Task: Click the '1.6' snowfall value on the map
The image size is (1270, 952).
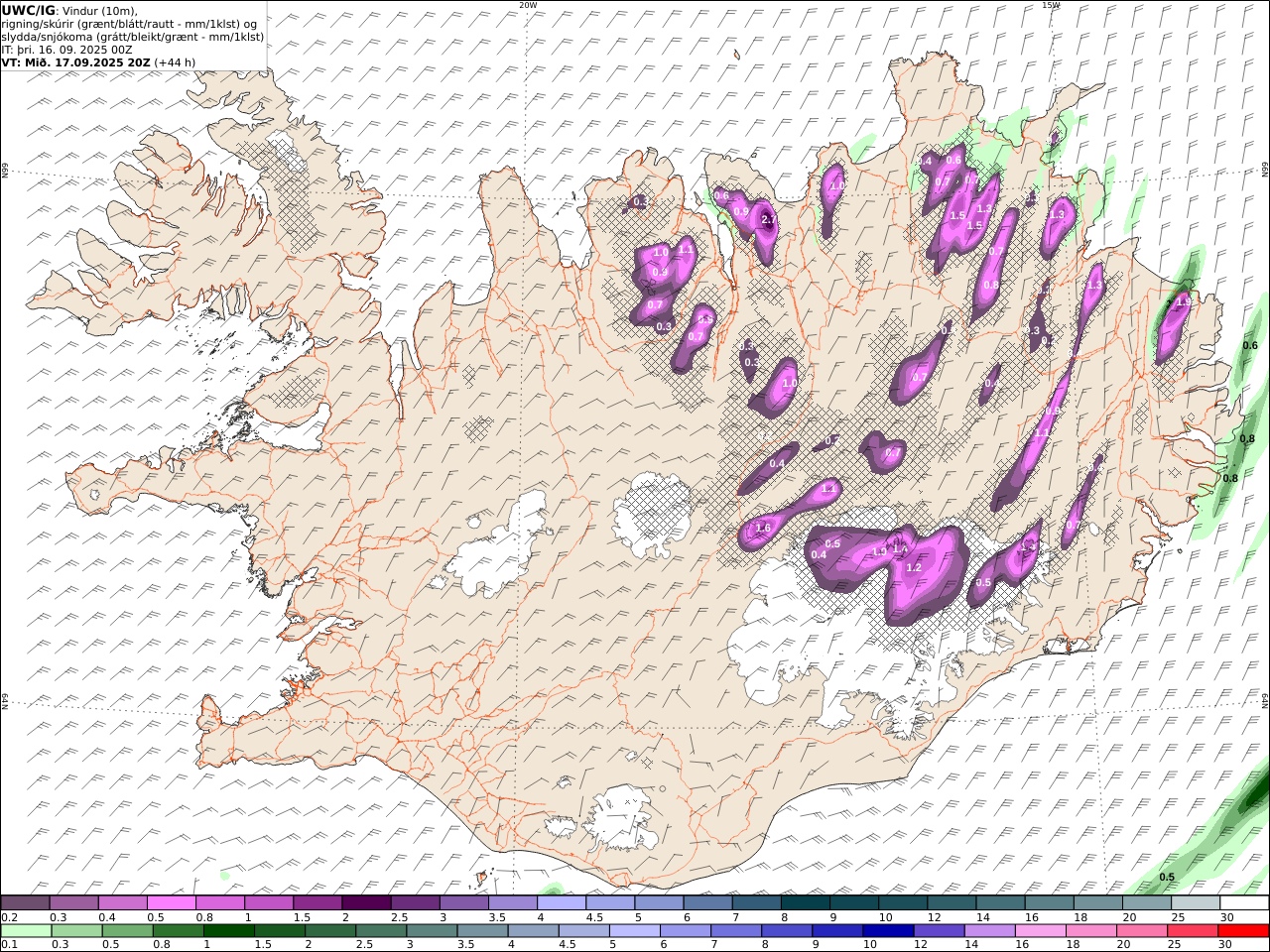Action: coord(763,529)
